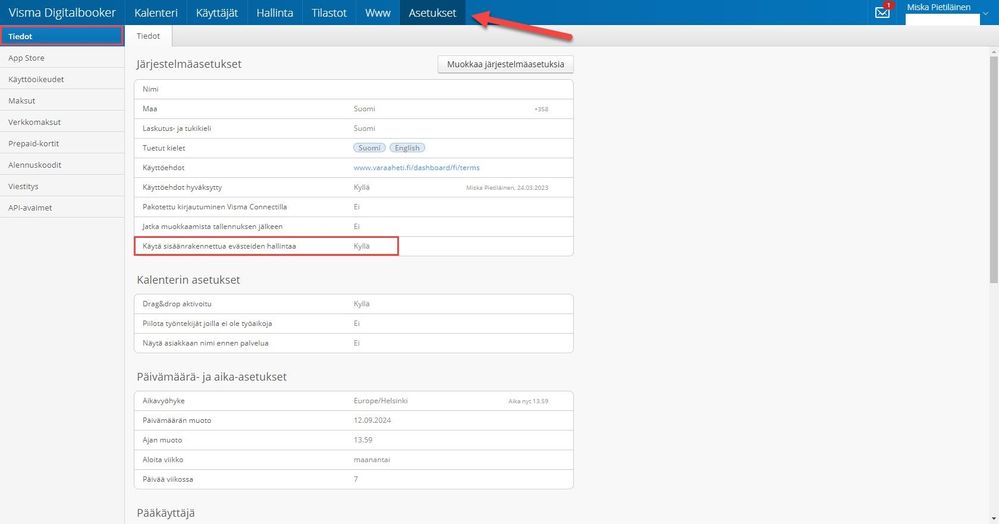This screenshot has height=524, width=999.
Task: Open the Käyttäjät menu
Action: click(x=217, y=12)
